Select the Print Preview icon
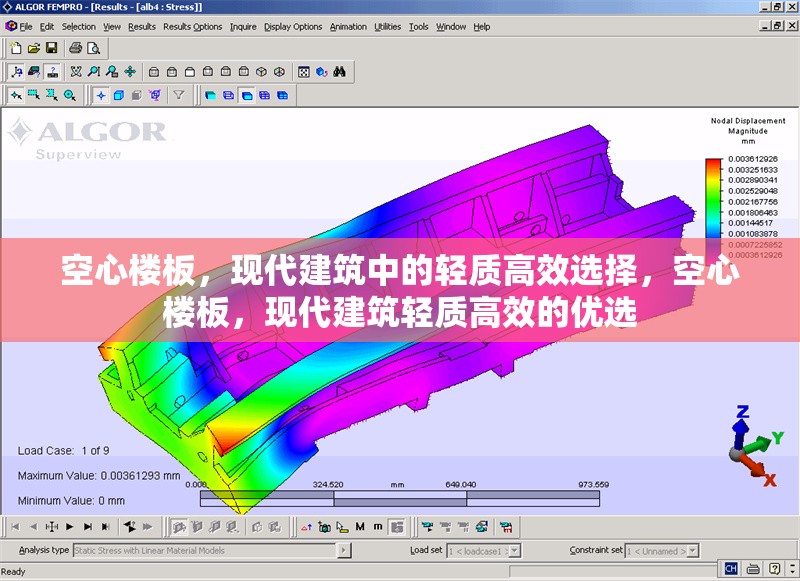Viewport: 800px width, 581px height. [94, 47]
